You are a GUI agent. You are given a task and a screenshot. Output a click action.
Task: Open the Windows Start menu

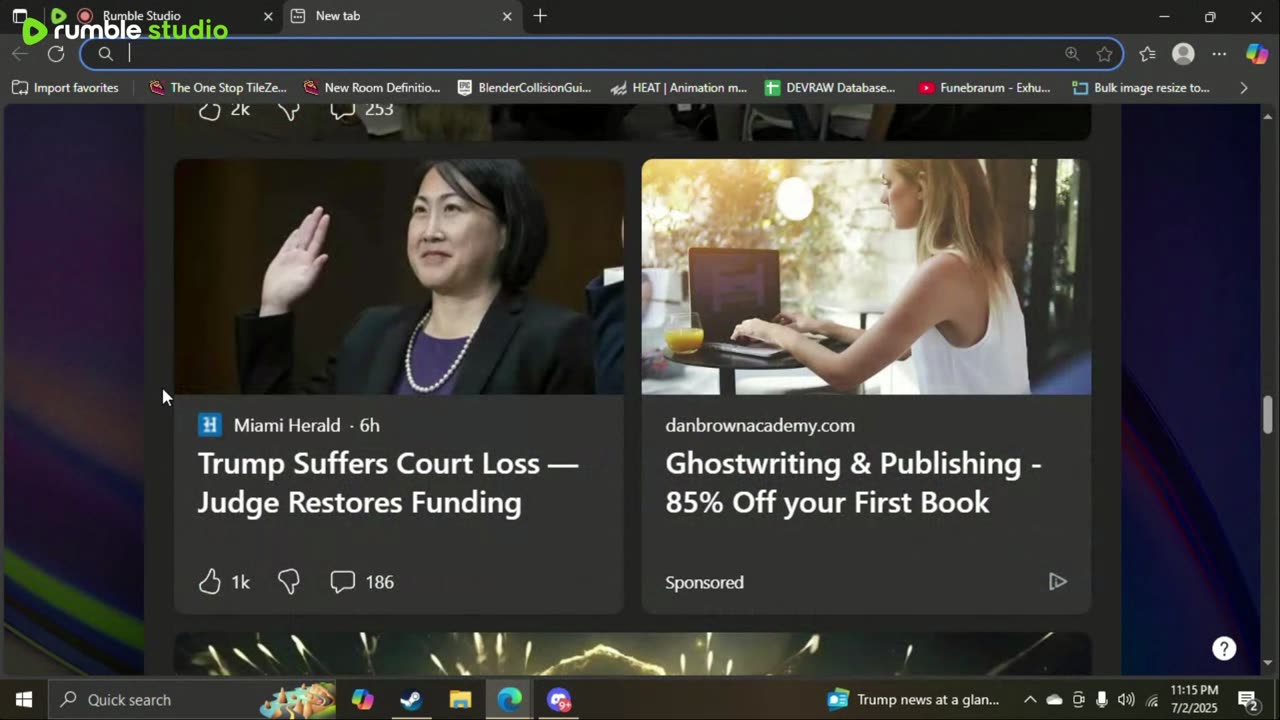click(24, 700)
